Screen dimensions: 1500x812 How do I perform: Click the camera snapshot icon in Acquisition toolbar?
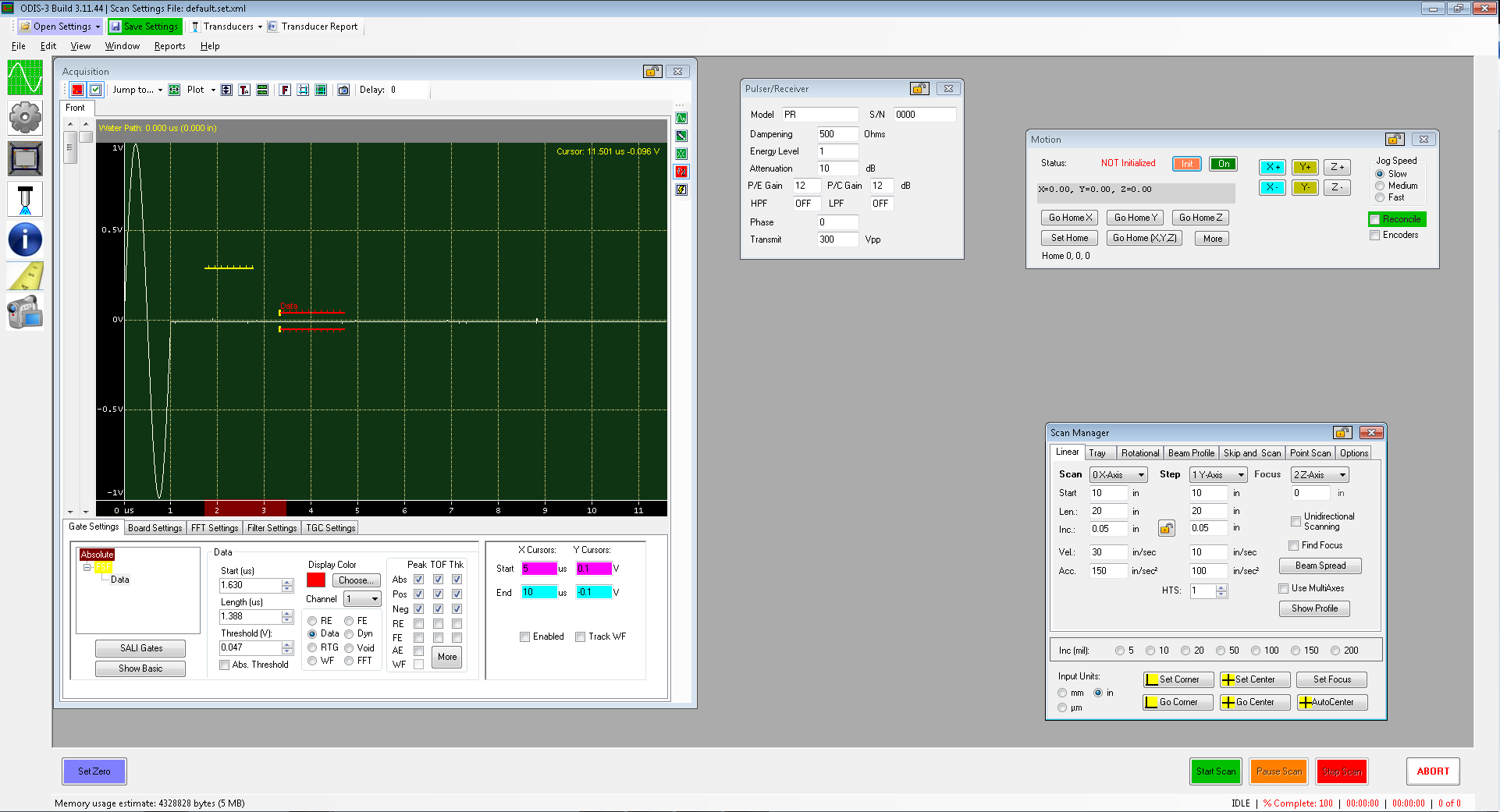click(x=343, y=90)
